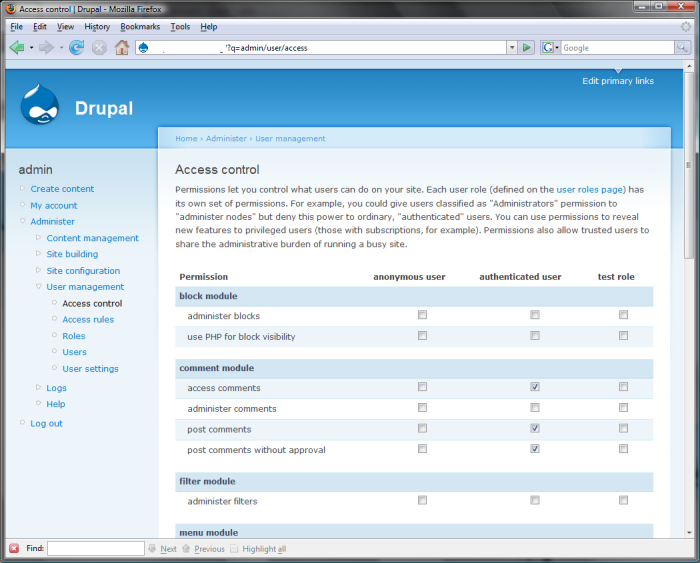Click in the Find text field

point(96,548)
